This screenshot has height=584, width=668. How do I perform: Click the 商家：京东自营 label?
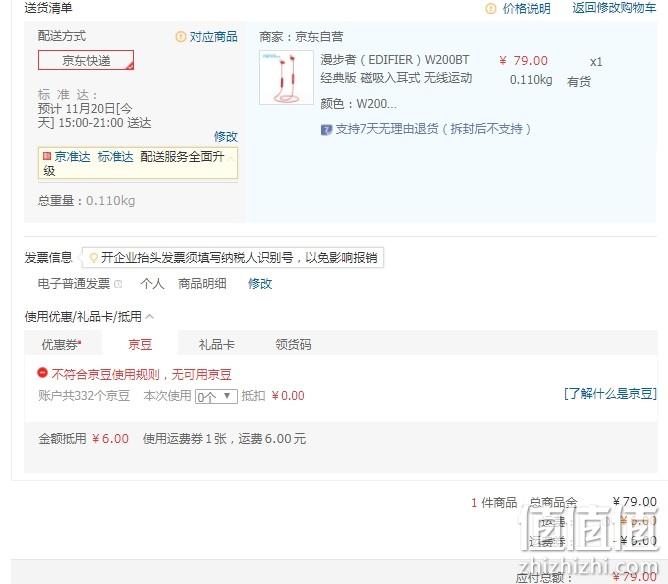(301, 37)
